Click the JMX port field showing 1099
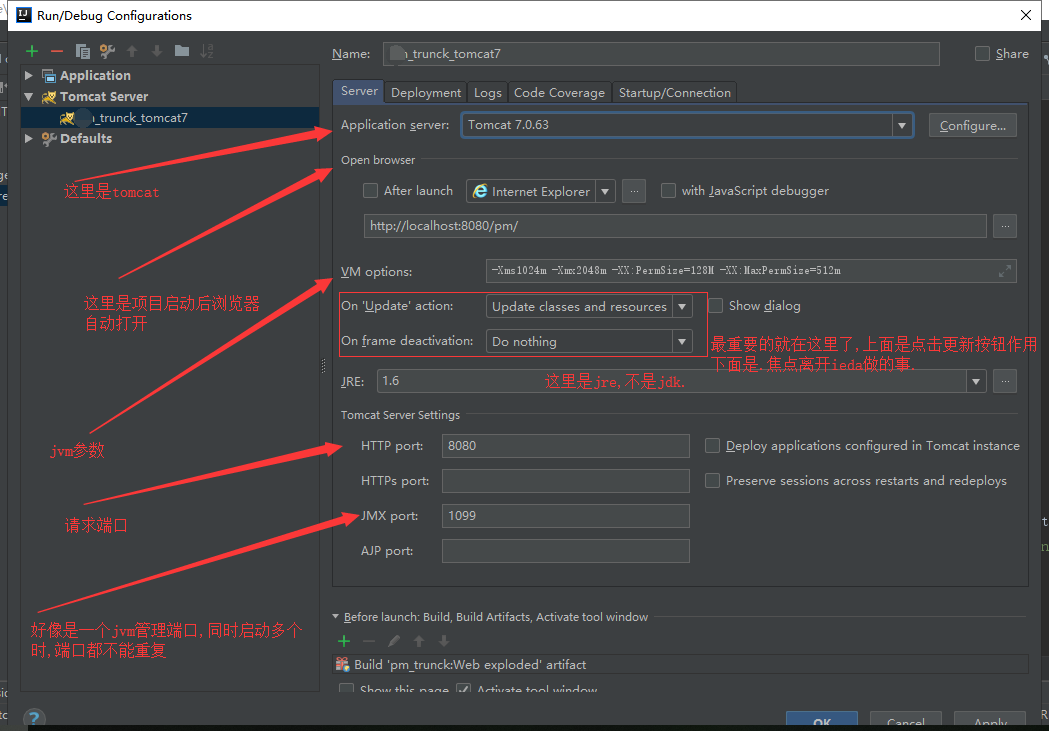 pyautogui.click(x=565, y=516)
